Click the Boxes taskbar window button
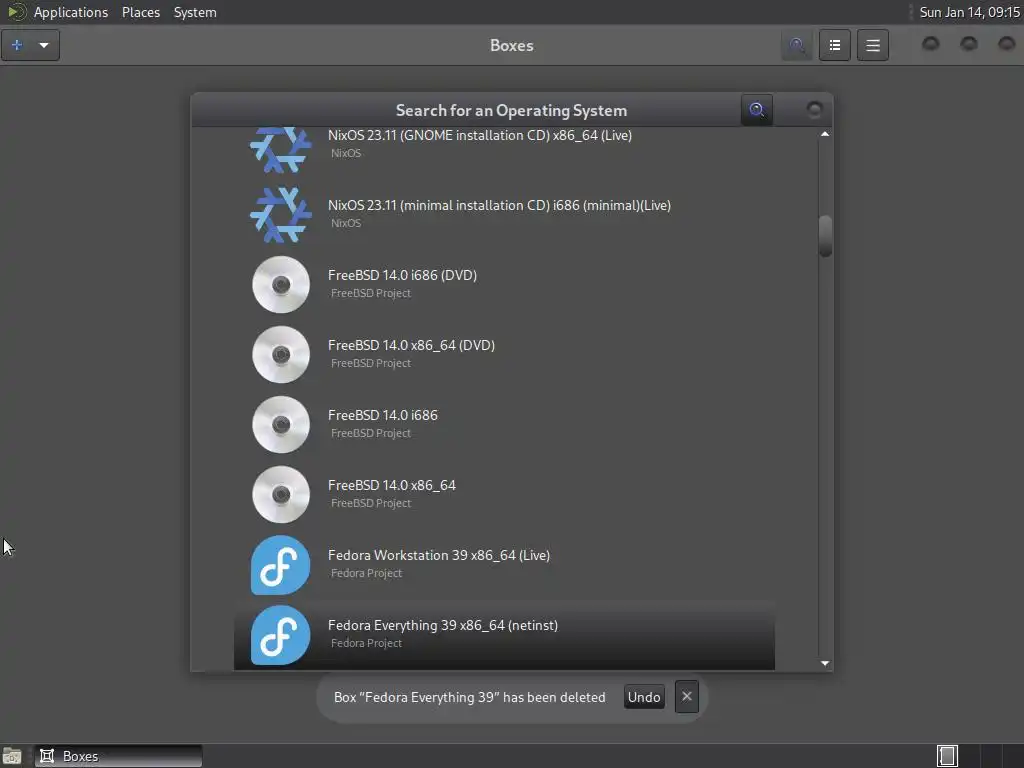 pyautogui.click(x=118, y=756)
